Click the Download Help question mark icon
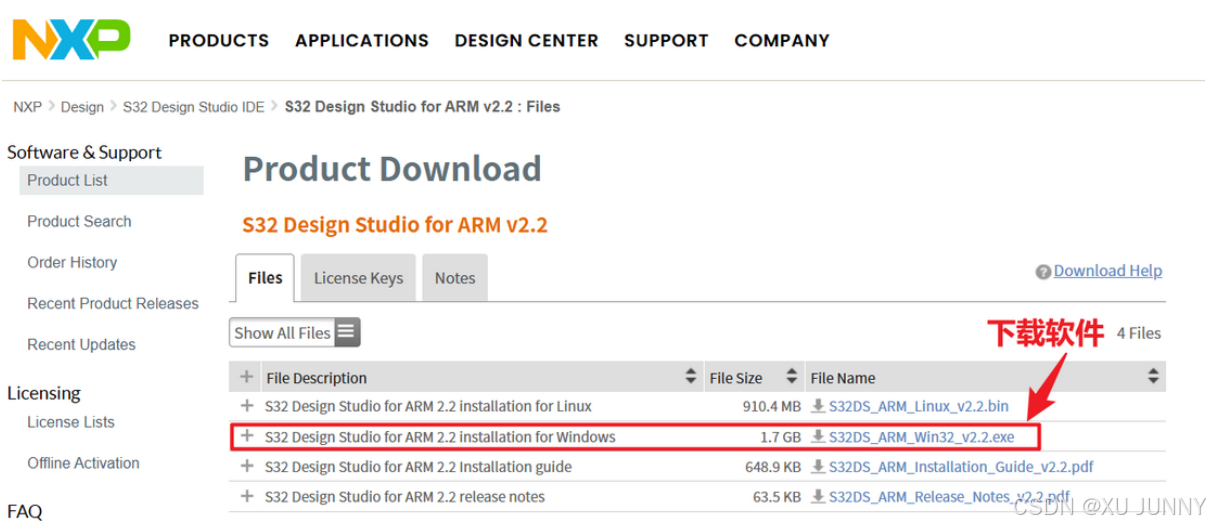The height and width of the screenshot is (526, 1210). pos(1043,271)
